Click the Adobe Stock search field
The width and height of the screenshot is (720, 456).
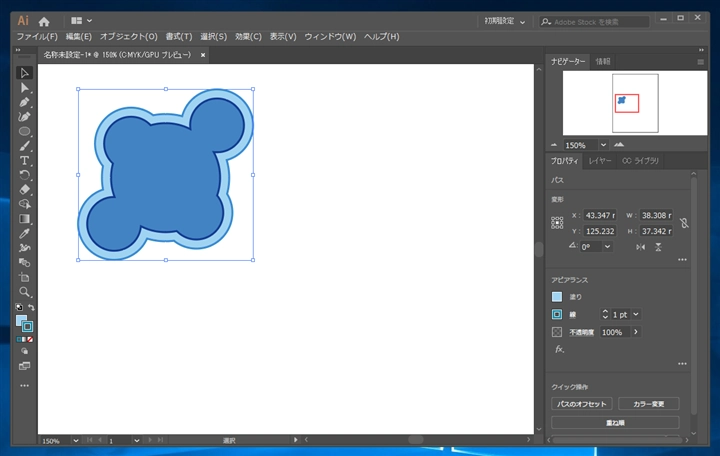tap(595, 22)
